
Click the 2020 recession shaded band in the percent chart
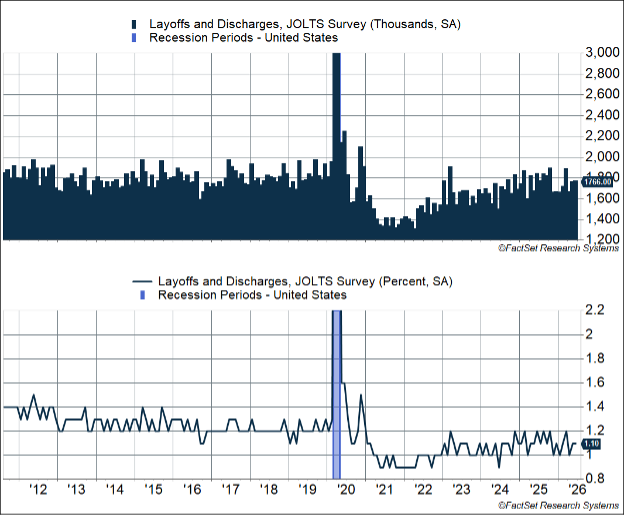click(x=337, y=395)
